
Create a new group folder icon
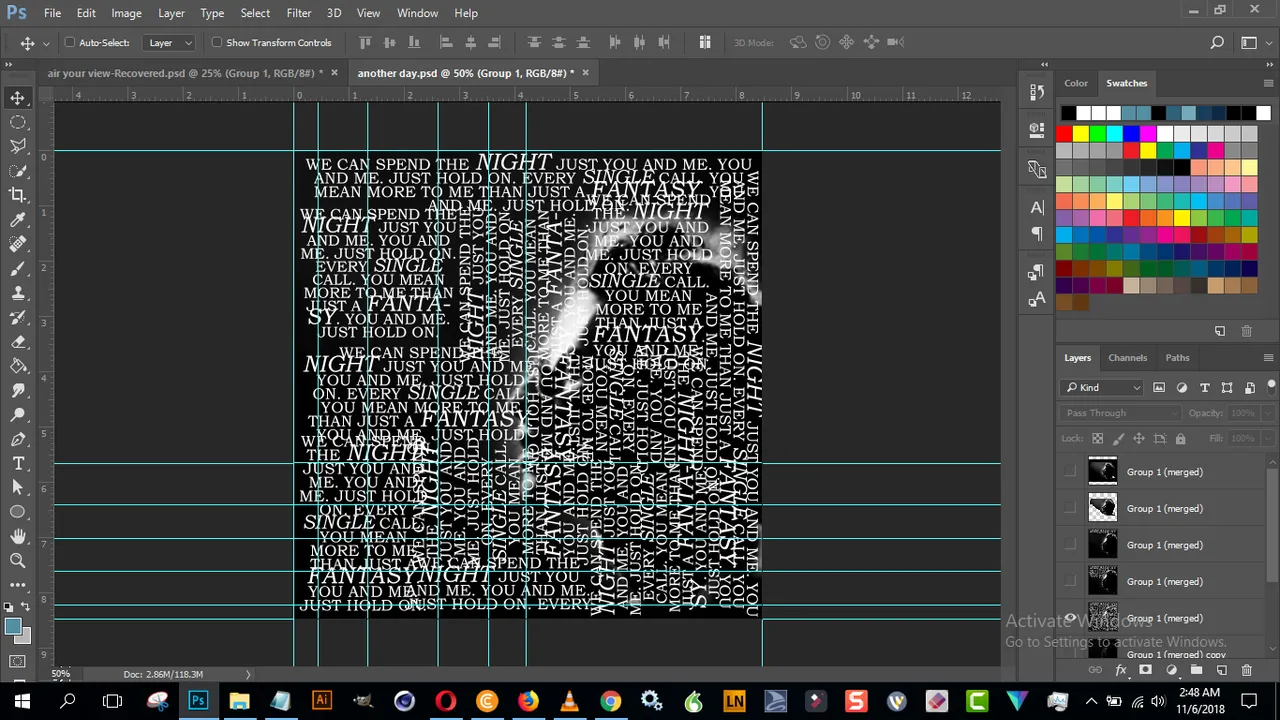pos(1196,670)
